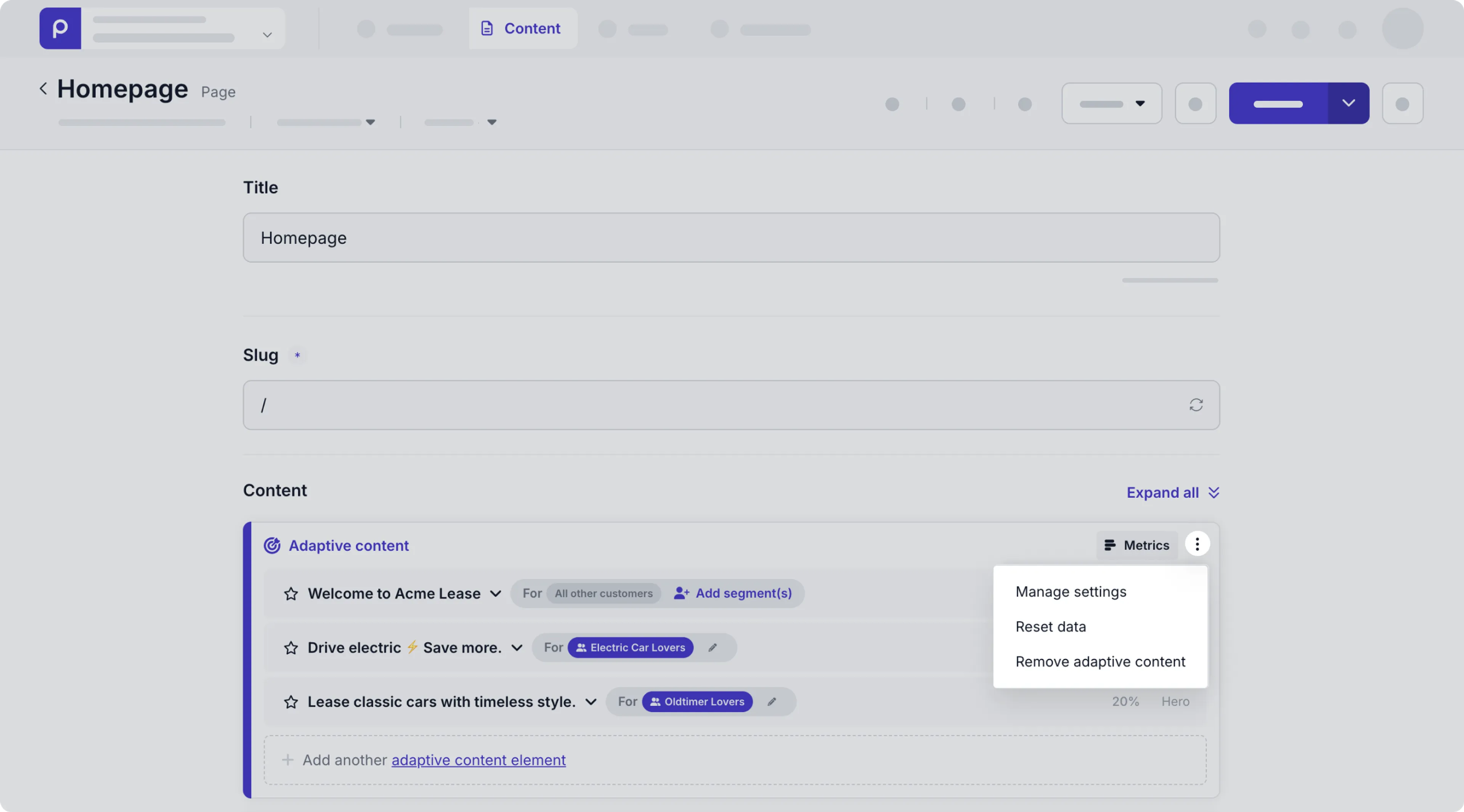Click inside the Slug input field
Image resolution: width=1464 pixels, height=812 pixels.
pos(682,404)
